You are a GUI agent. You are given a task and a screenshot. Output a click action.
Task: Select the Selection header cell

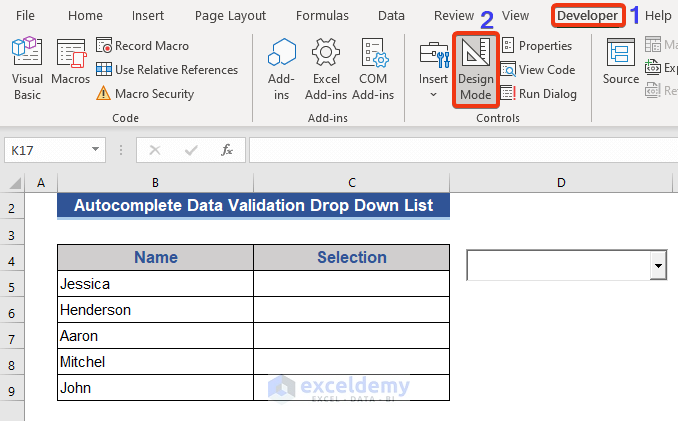click(352, 258)
